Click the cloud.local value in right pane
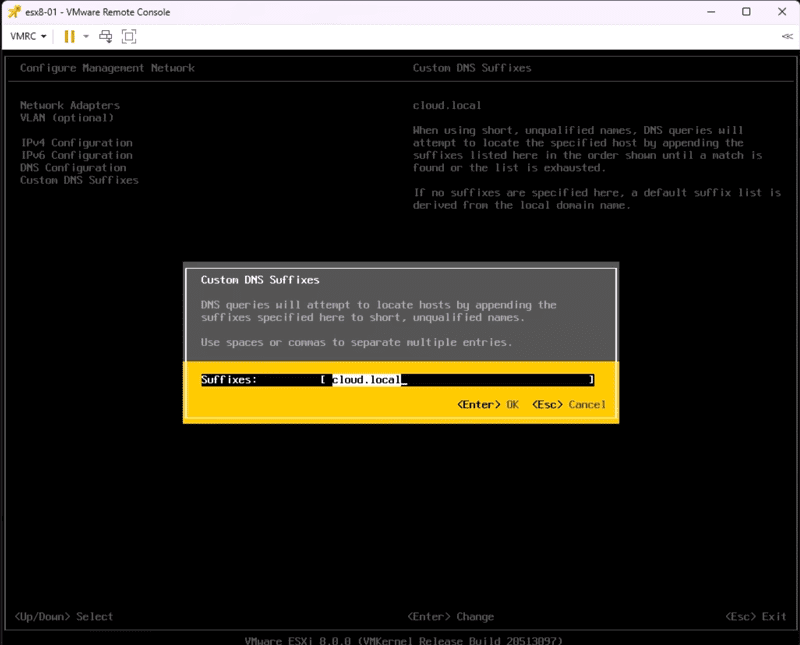Image resolution: width=800 pixels, height=645 pixels. (447, 106)
